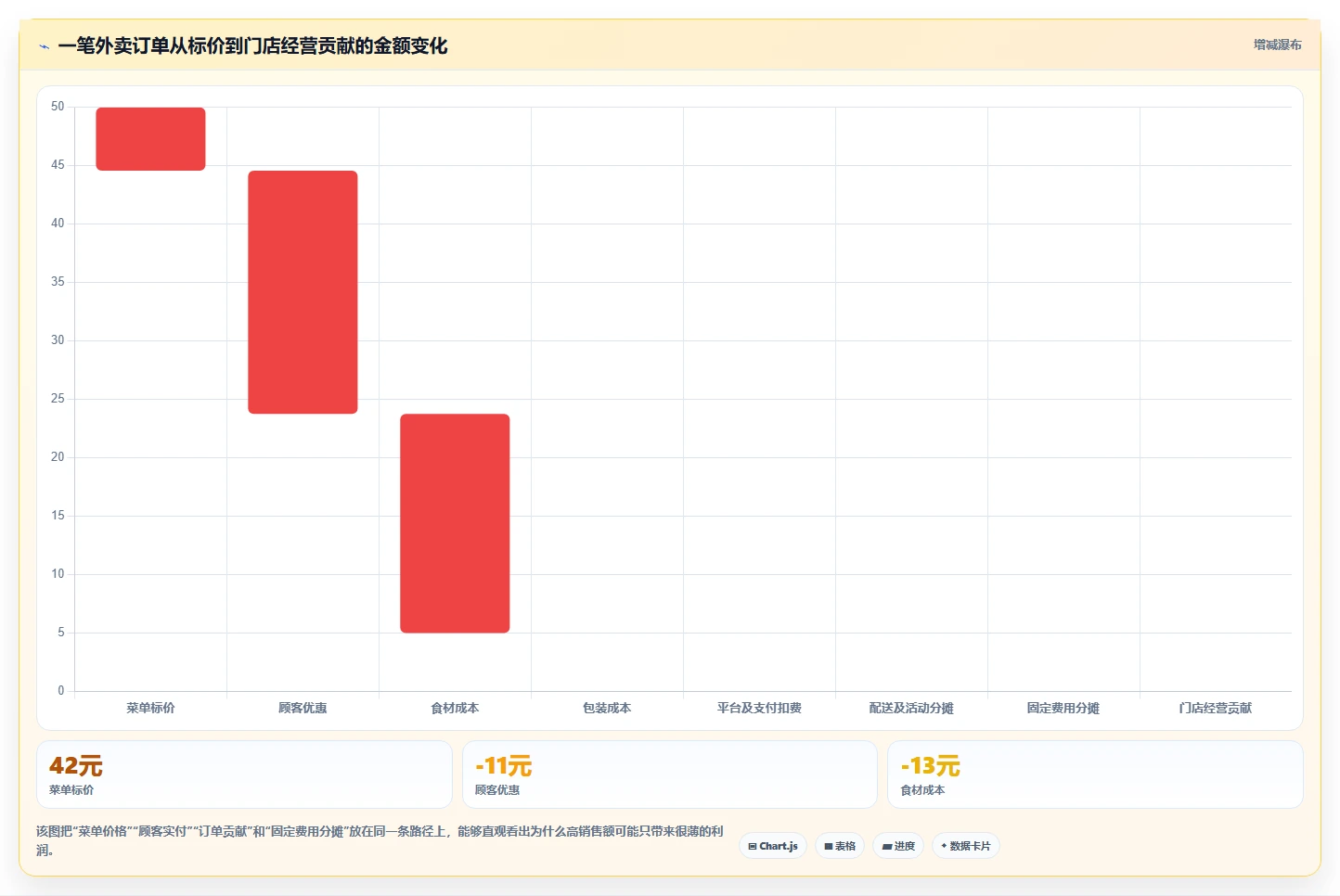Image resolution: width=1340 pixels, height=896 pixels.
Task: Click the lightning icon beside the chart title
Action: click(44, 46)
